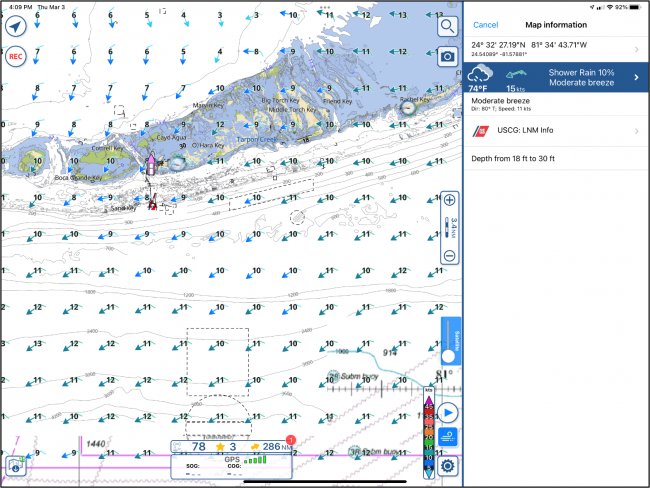Tap the magenta boat marker near Boca Grande Key
This screenshot has height=488, width=650.
point(151,164)
